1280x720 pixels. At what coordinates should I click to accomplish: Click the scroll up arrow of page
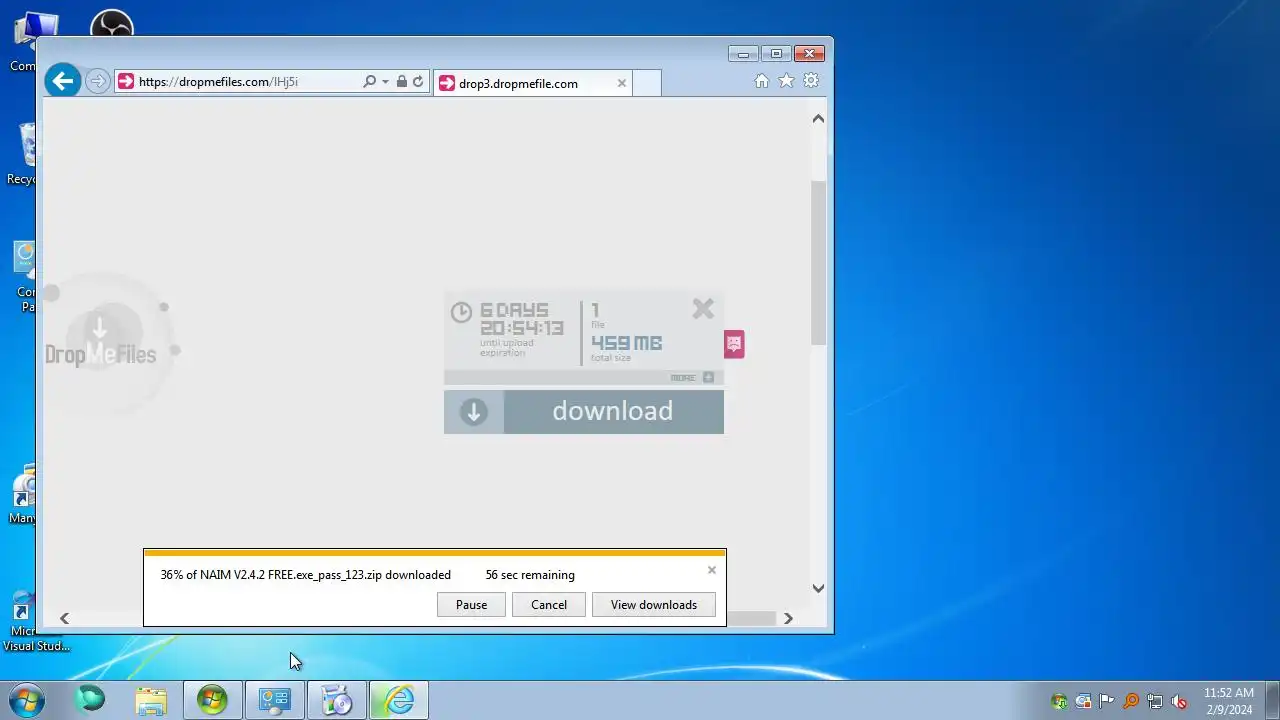(818, 118)
